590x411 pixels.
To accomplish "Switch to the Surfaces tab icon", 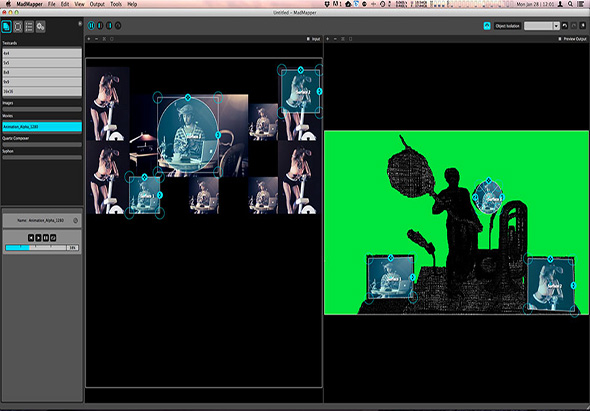I will (18, 27).
